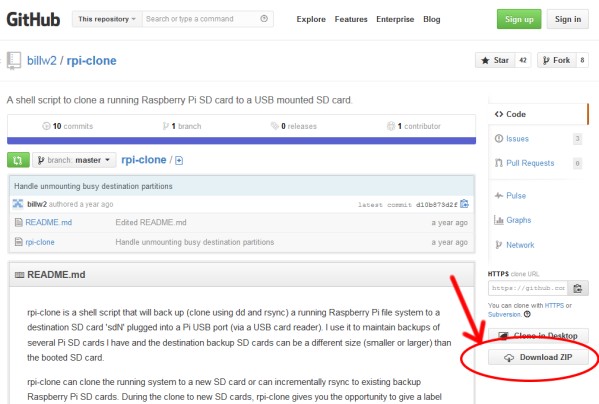Select the repository book icon
The width and height of the screenshot is (599, 404).
click(14, 61)
